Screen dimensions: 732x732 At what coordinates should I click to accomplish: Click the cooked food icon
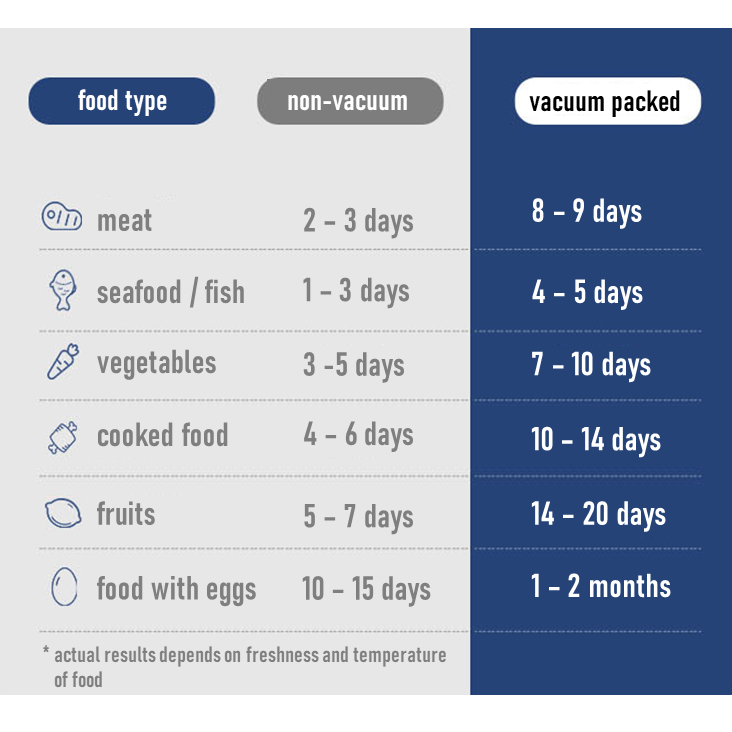click(62, 437)
